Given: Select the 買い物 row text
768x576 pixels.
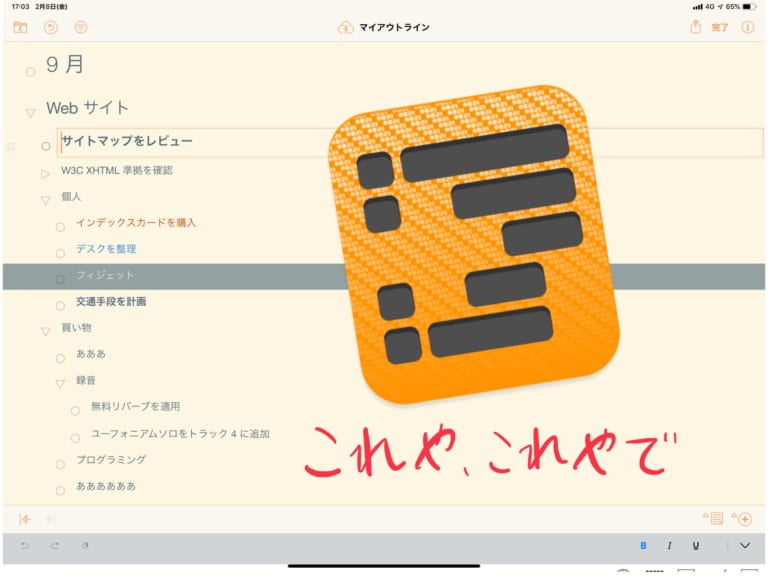Looking at the screenshot, I should click(x=76, y=328).
